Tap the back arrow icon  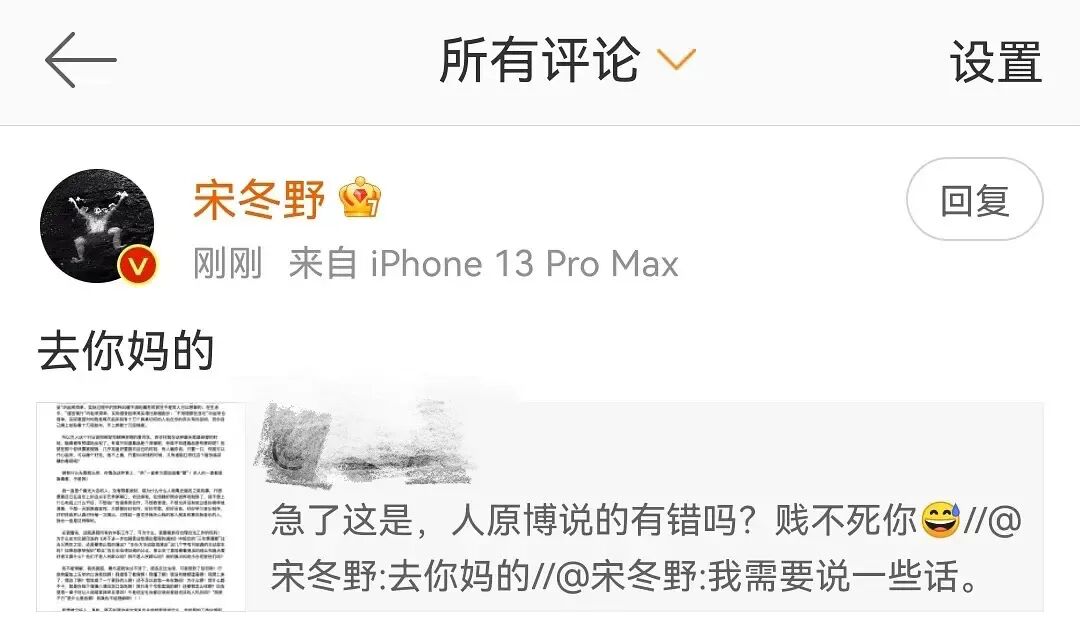coord(81,60)
